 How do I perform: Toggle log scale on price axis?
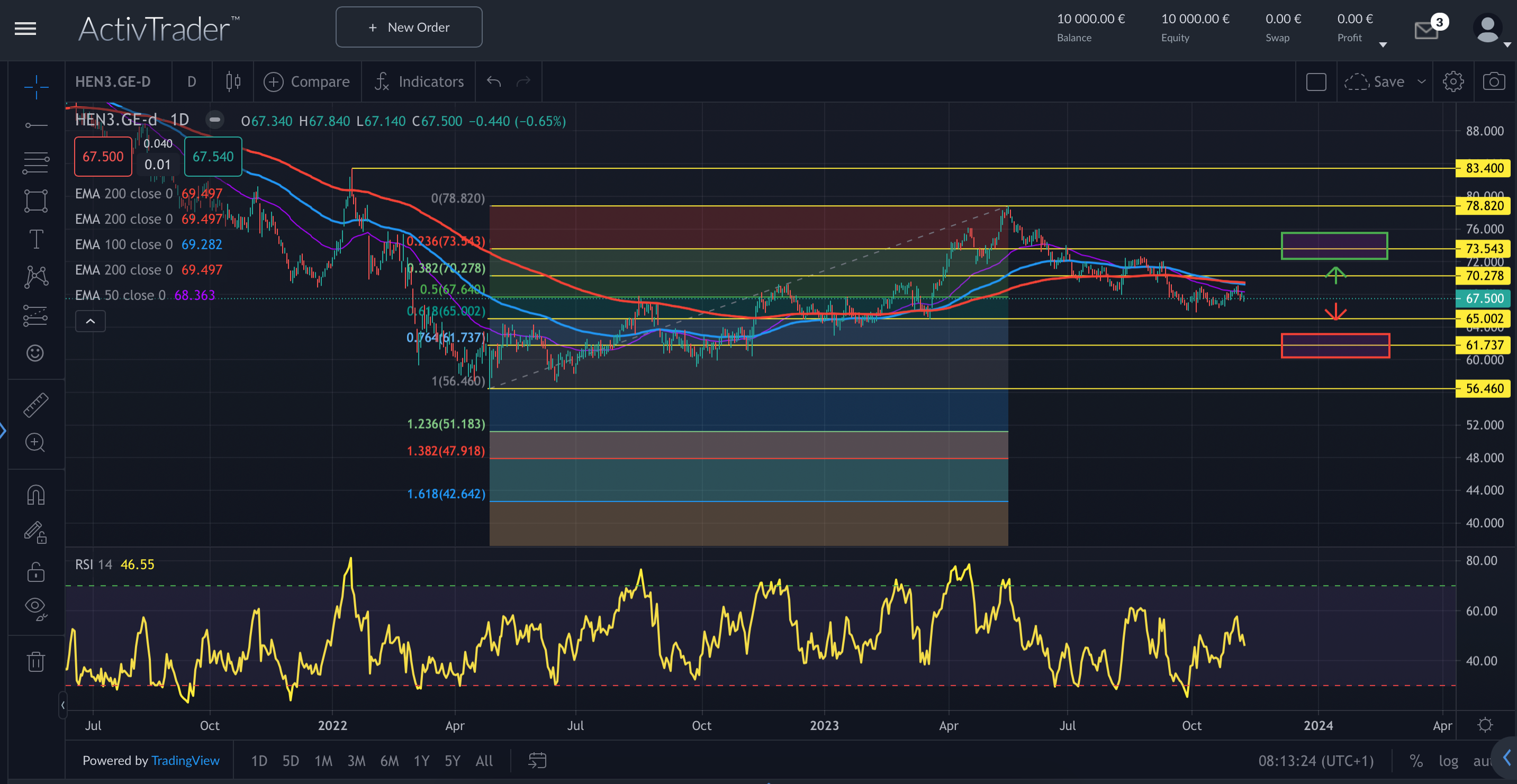tap(1448, 761)
